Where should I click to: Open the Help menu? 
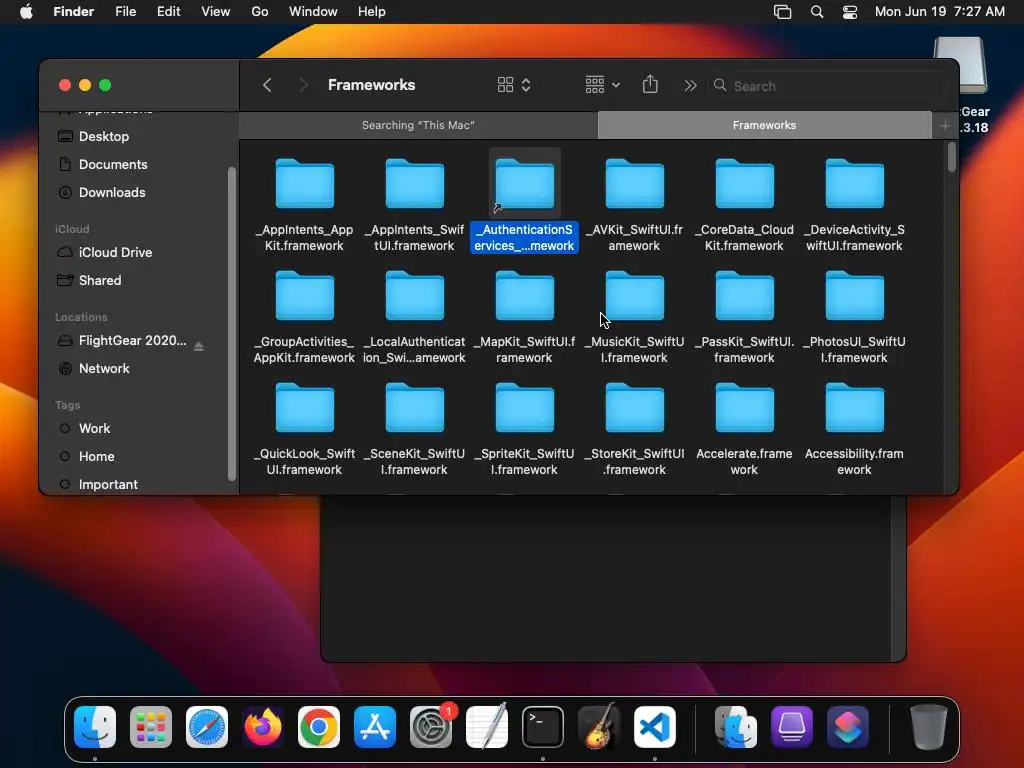pyautogui.click(x=372, y=12)
